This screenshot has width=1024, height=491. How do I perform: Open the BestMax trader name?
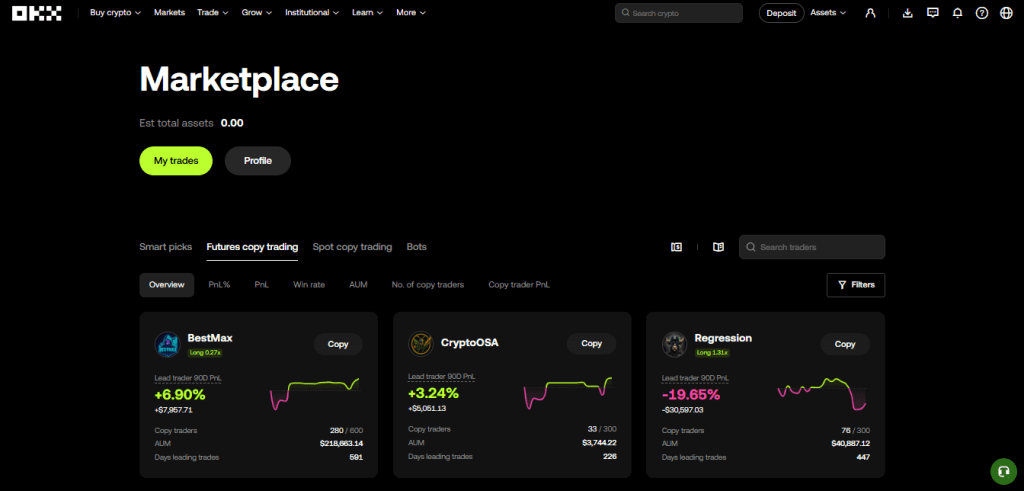pyautogui.click(x=210, y=338)
